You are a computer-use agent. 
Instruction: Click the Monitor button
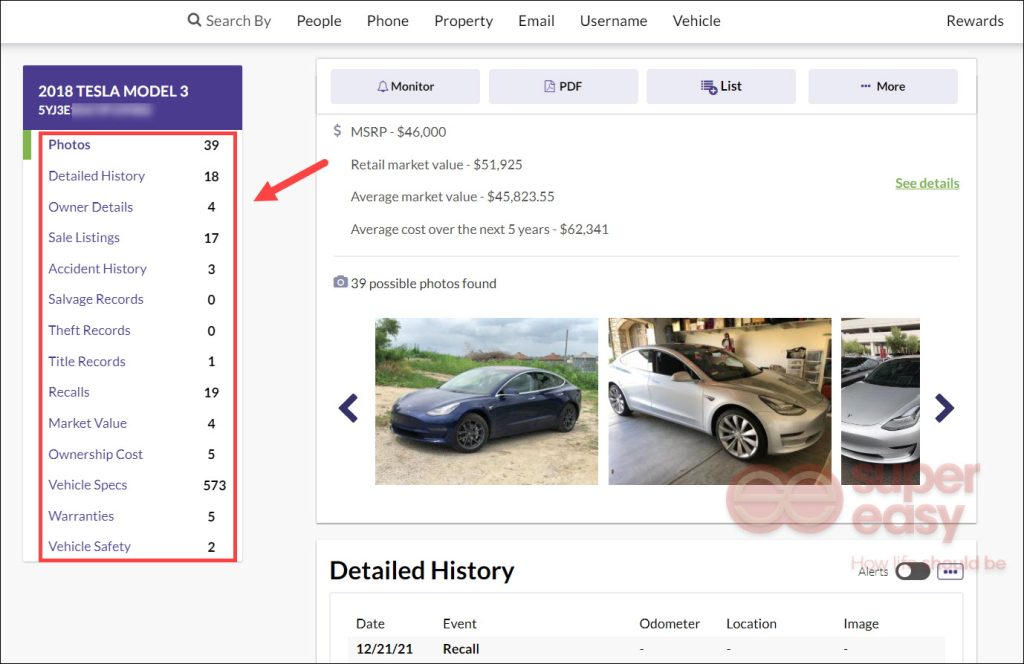pos(405,86)
